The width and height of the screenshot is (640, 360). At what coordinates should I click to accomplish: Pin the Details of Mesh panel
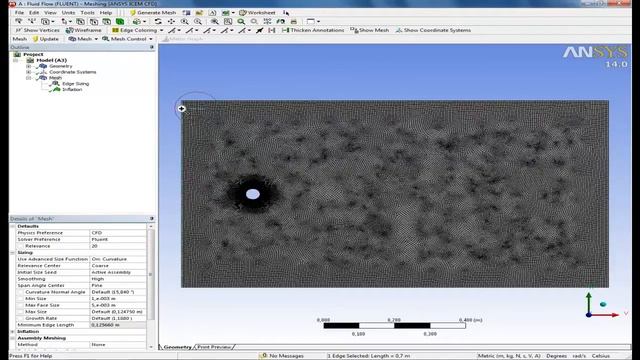tap(152, 219)
